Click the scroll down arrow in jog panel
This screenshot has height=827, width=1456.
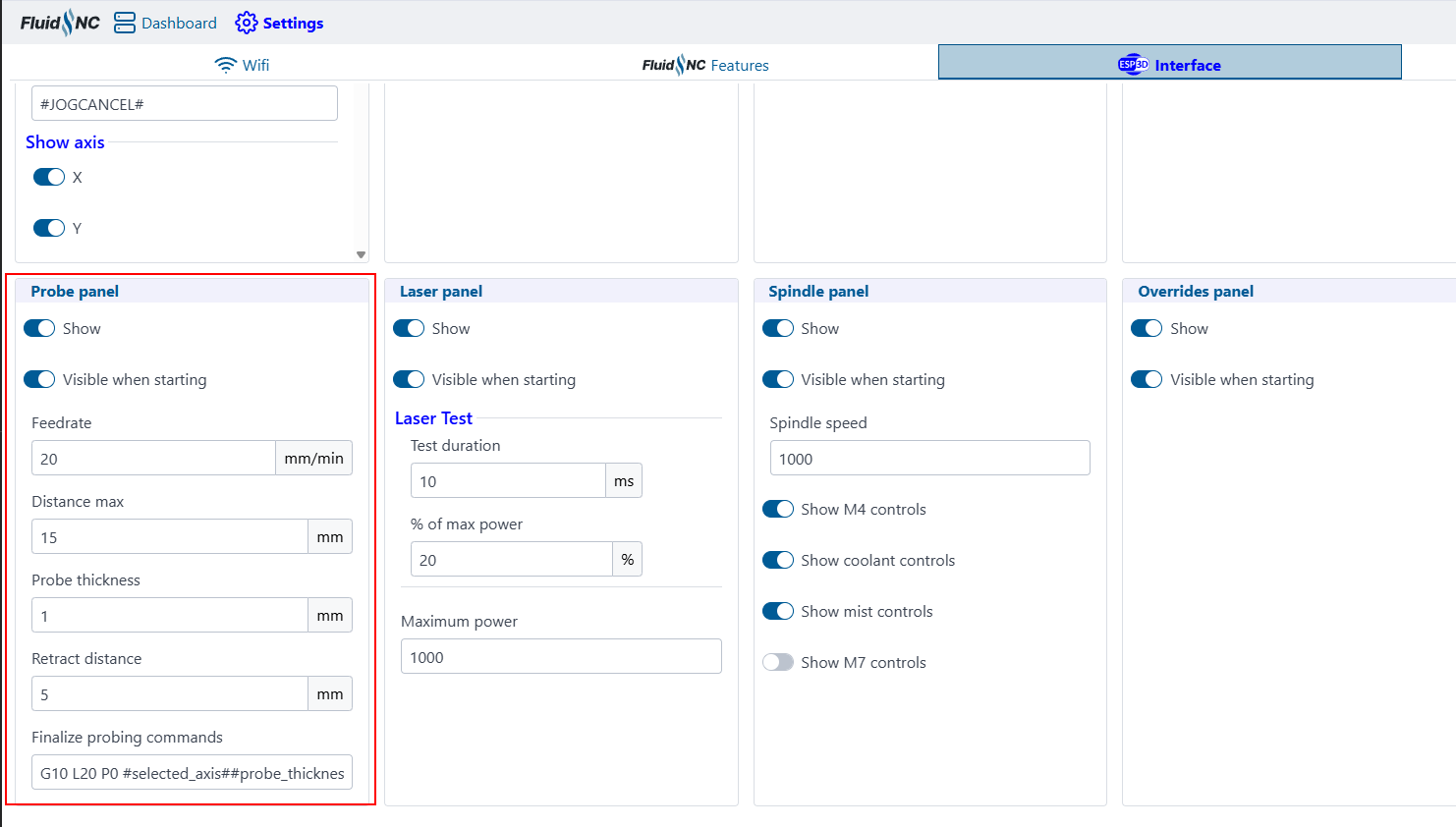(x=361, y=254)
